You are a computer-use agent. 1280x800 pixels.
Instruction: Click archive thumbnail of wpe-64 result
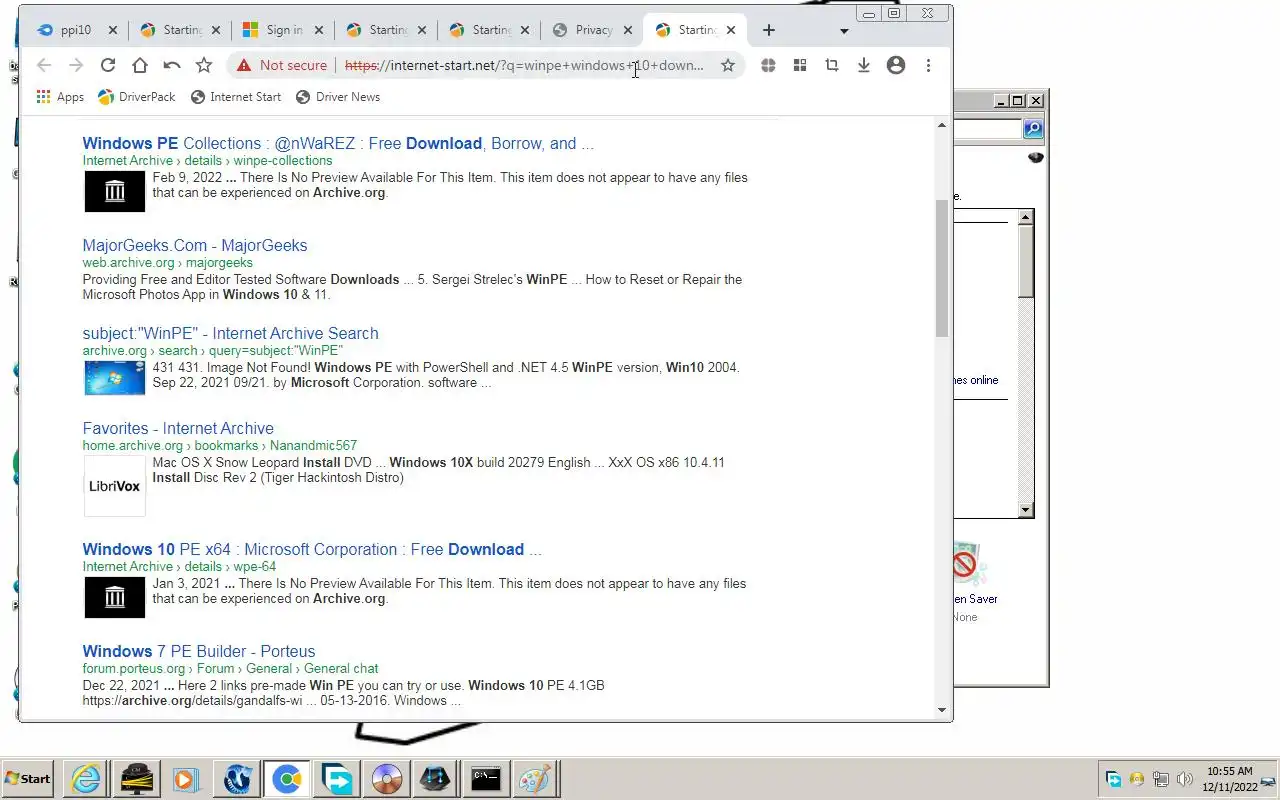(114, 597)
